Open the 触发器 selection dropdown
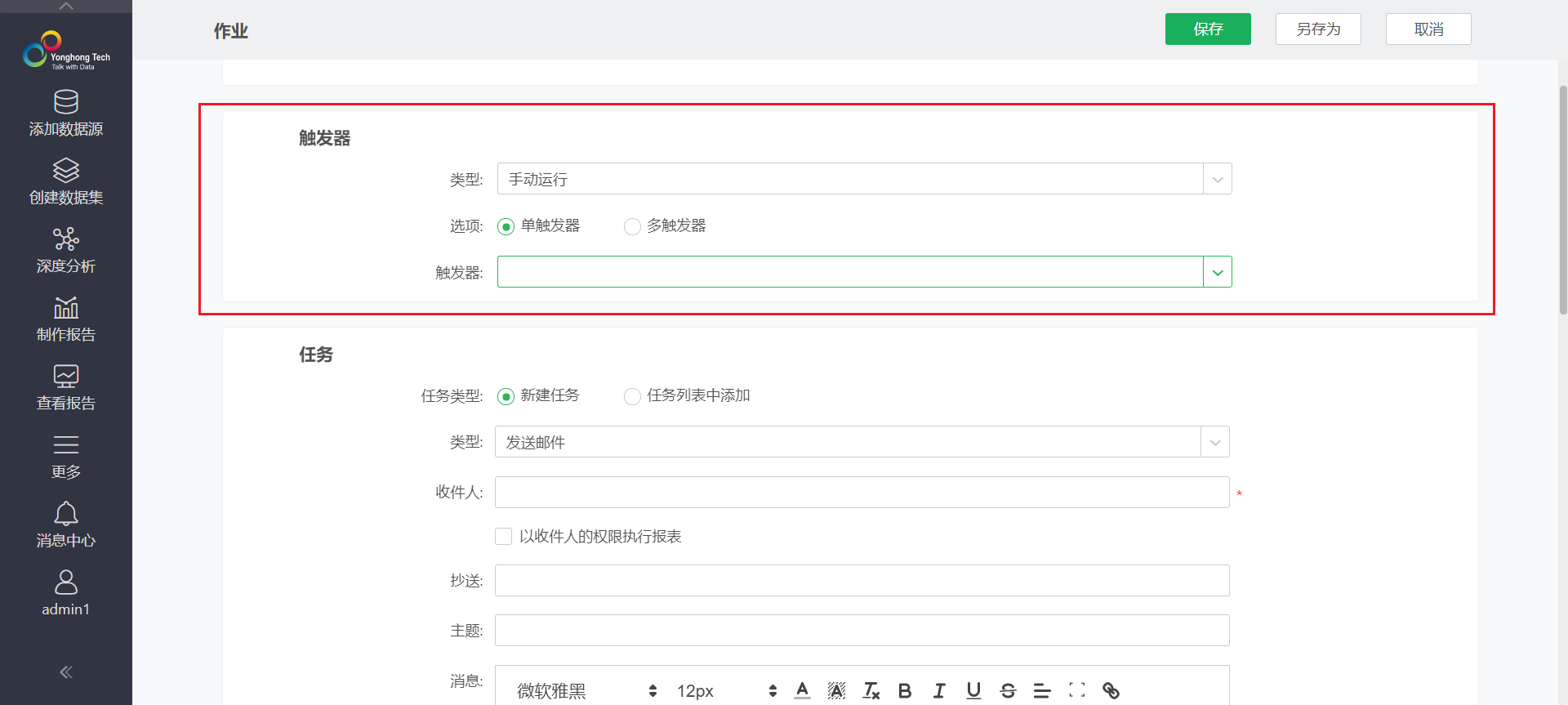 [x=1217, y=272]
